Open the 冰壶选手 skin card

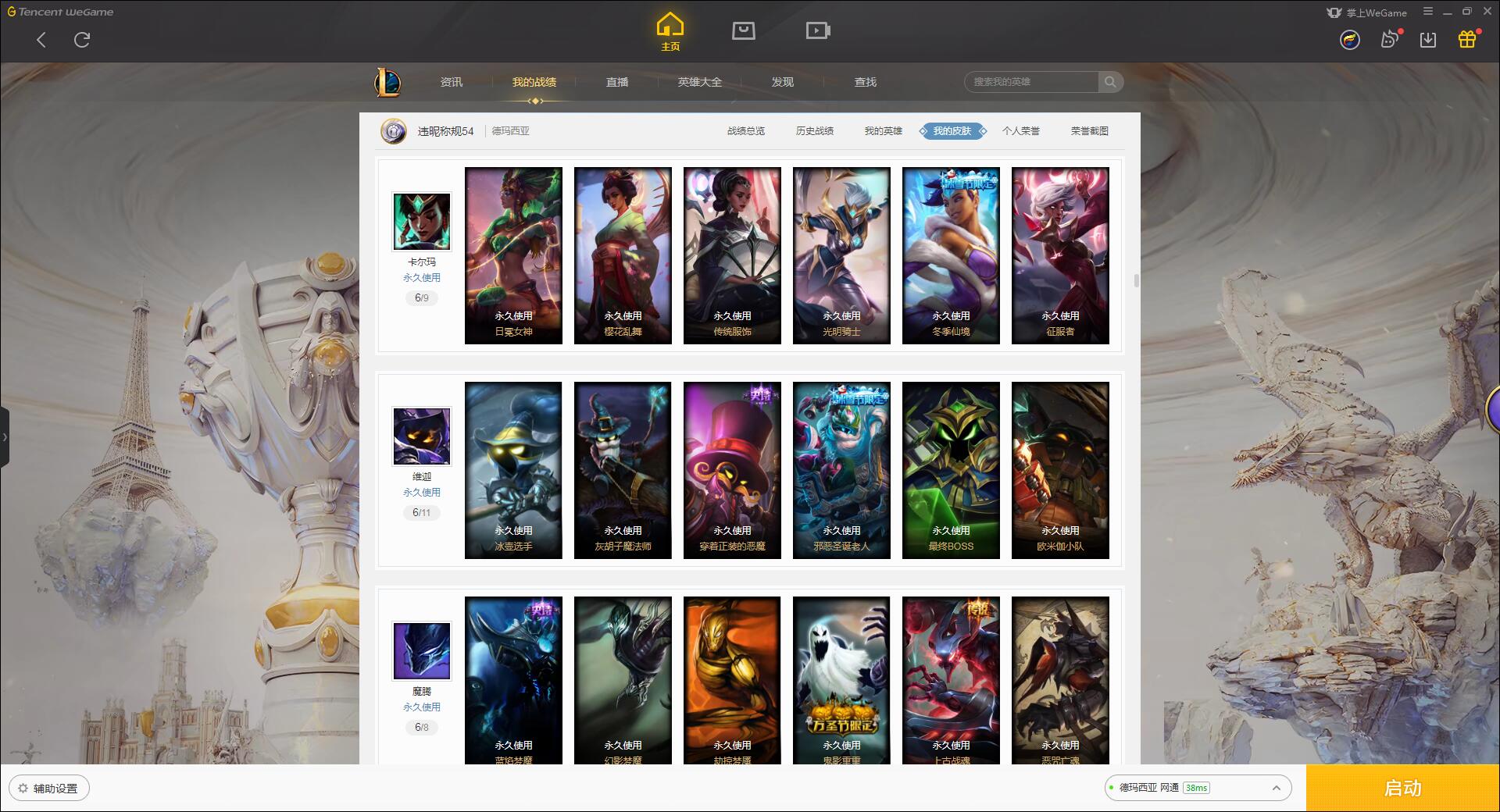point(513,470)
